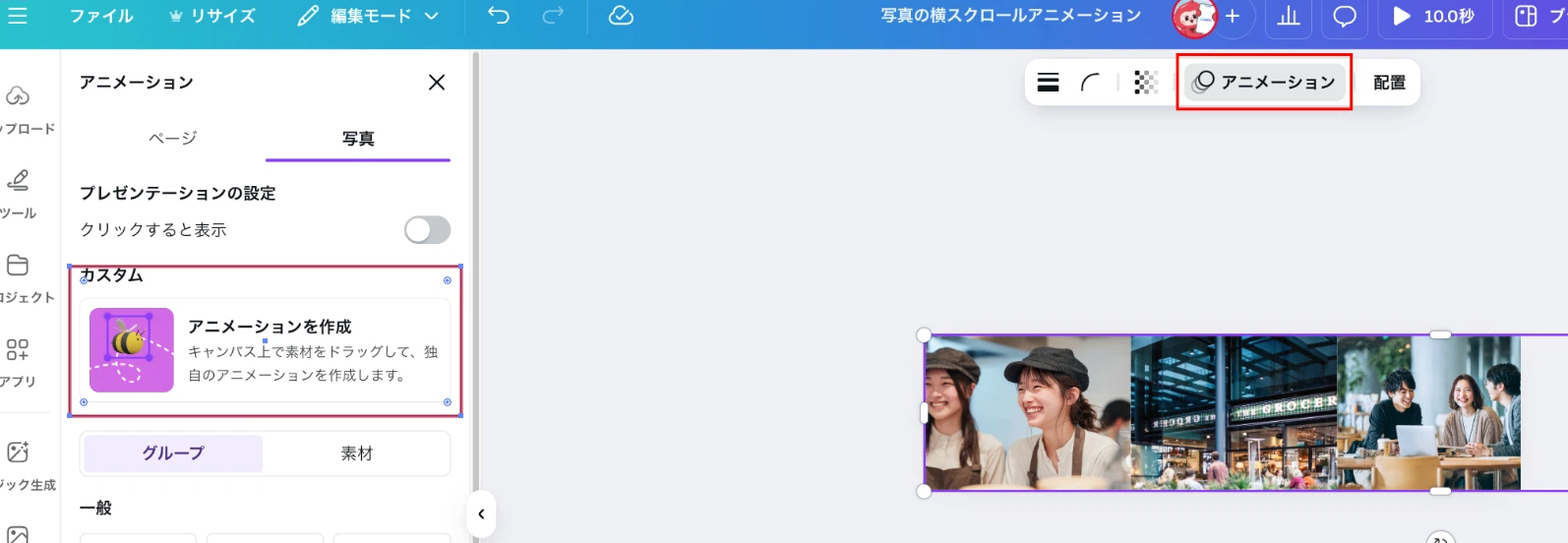Click the undo arrow
The height and width of the screenshot is (543, 1568).
point(499,16)
